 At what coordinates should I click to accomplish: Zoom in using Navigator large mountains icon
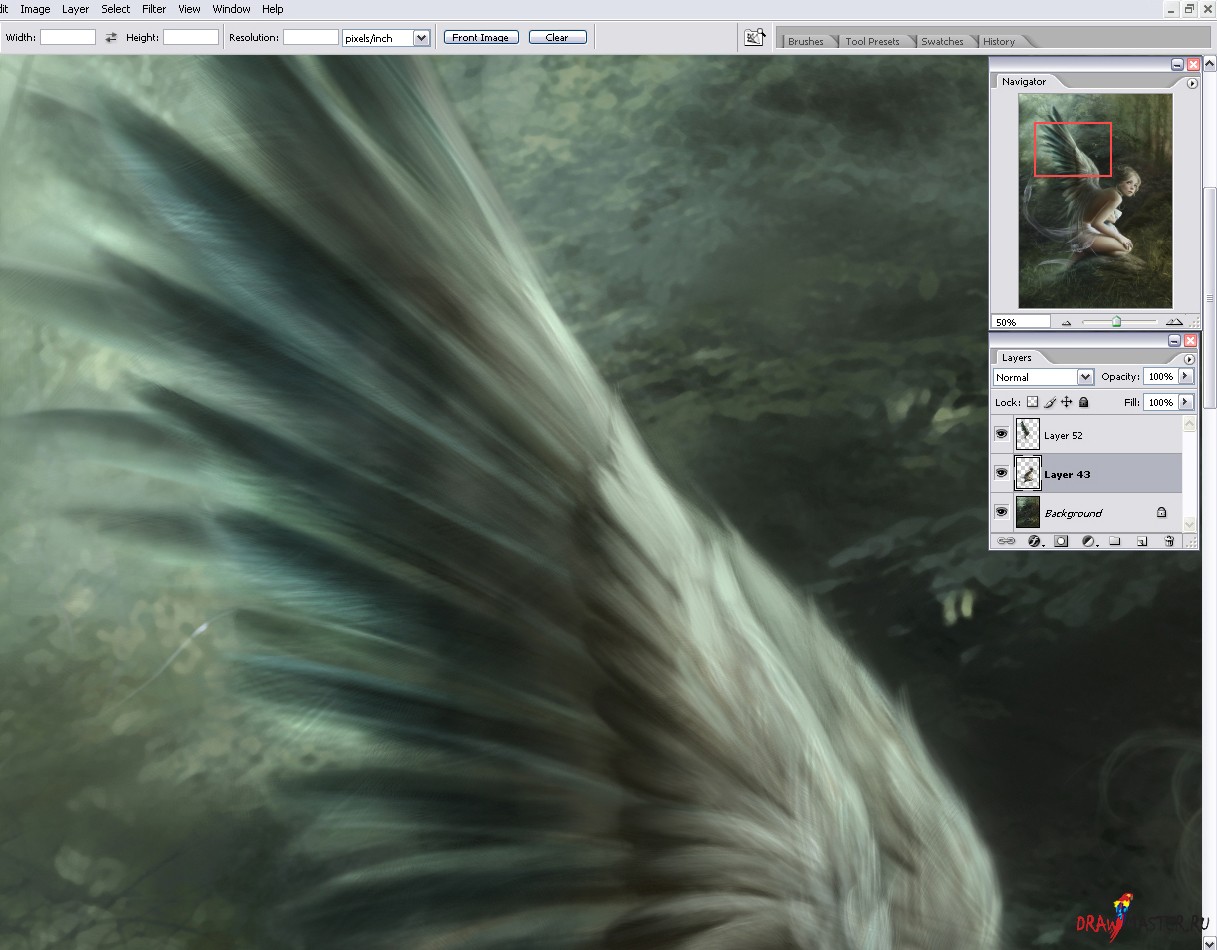point(1174,322)
